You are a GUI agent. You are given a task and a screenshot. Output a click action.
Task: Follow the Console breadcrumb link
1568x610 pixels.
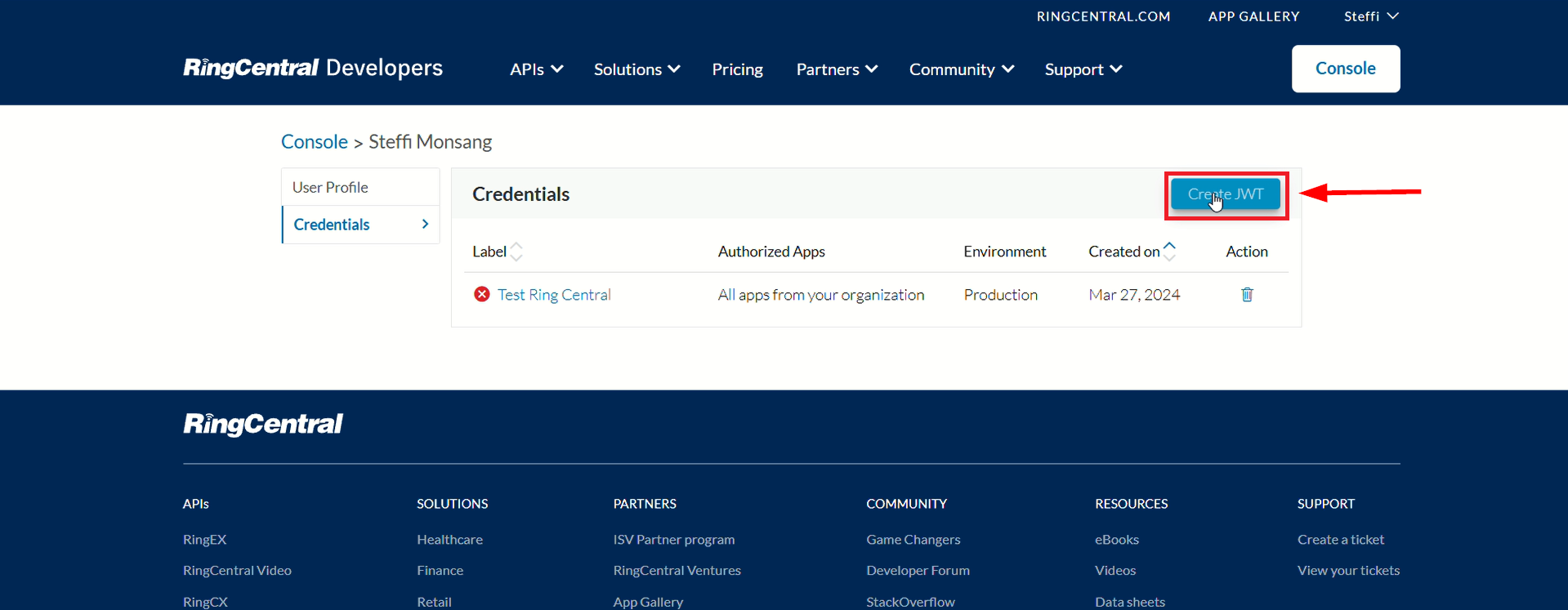pos(314,141)
